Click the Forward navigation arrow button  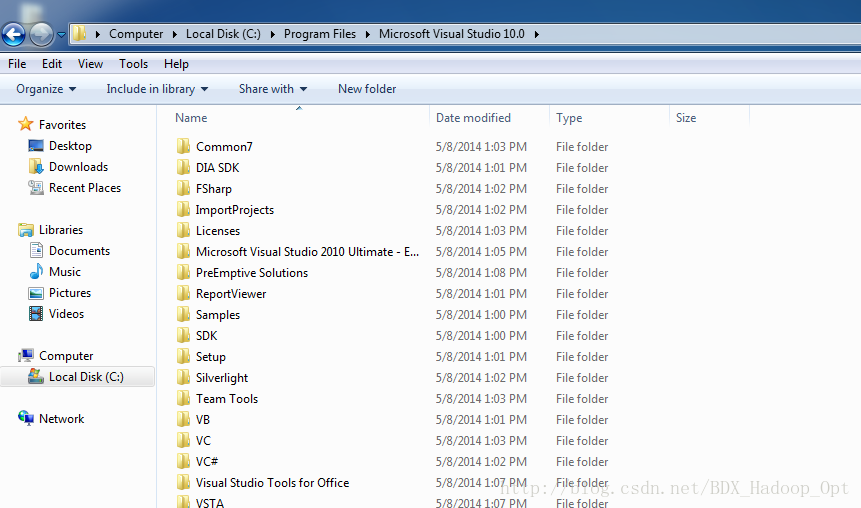coord(41,35)
